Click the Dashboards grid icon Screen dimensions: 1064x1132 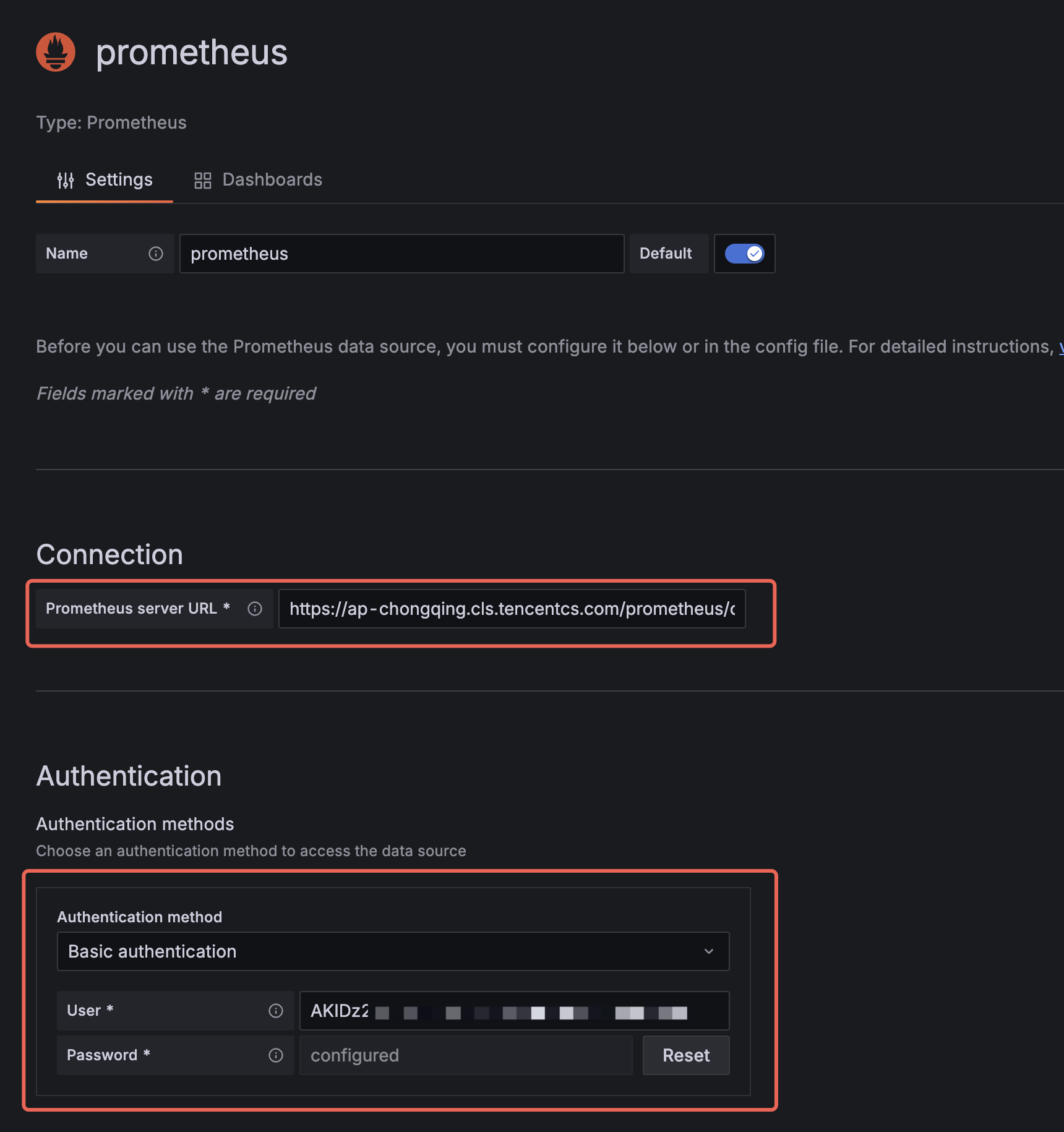click(x=202, y=180)
